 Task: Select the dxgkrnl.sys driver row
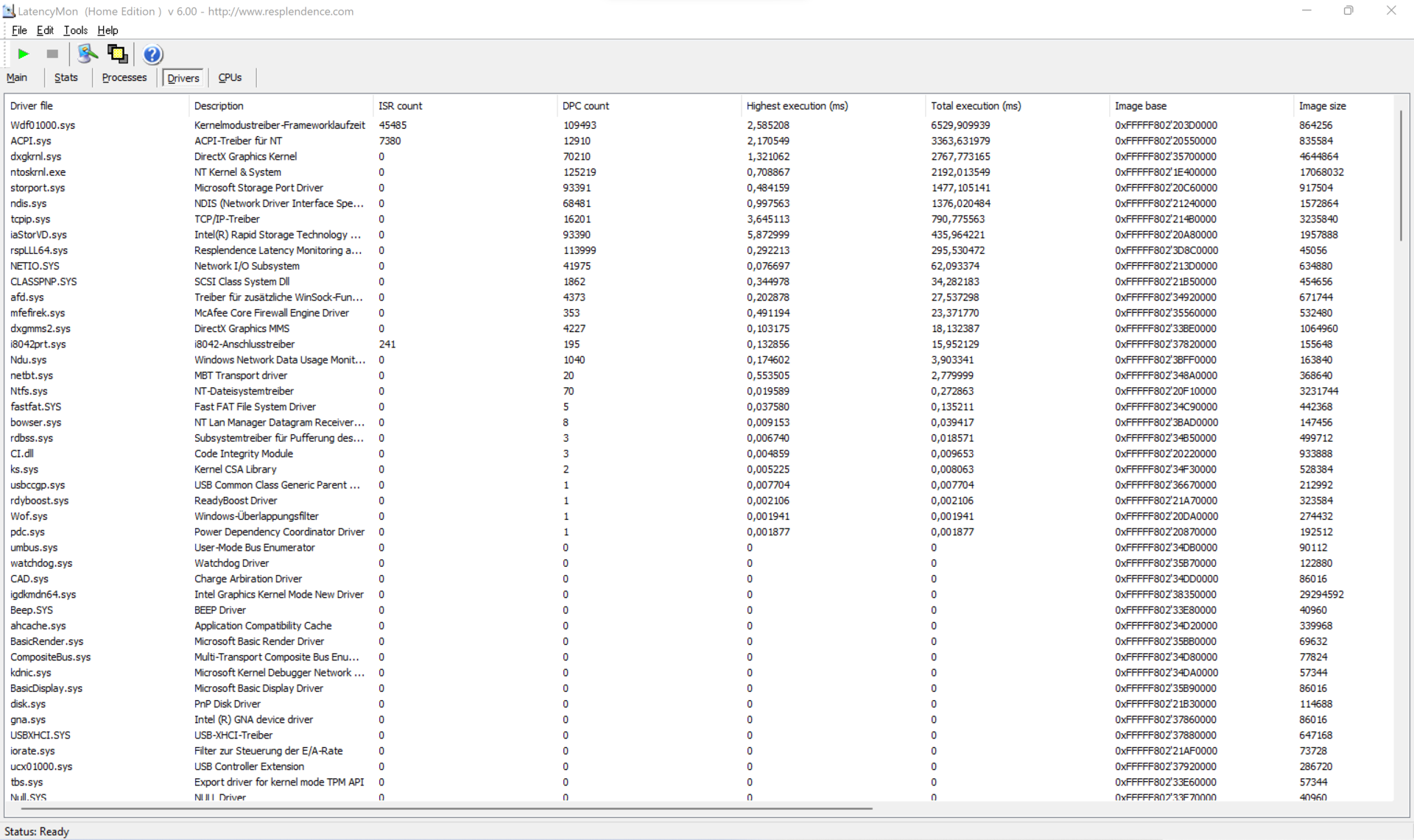click(35, 157)
